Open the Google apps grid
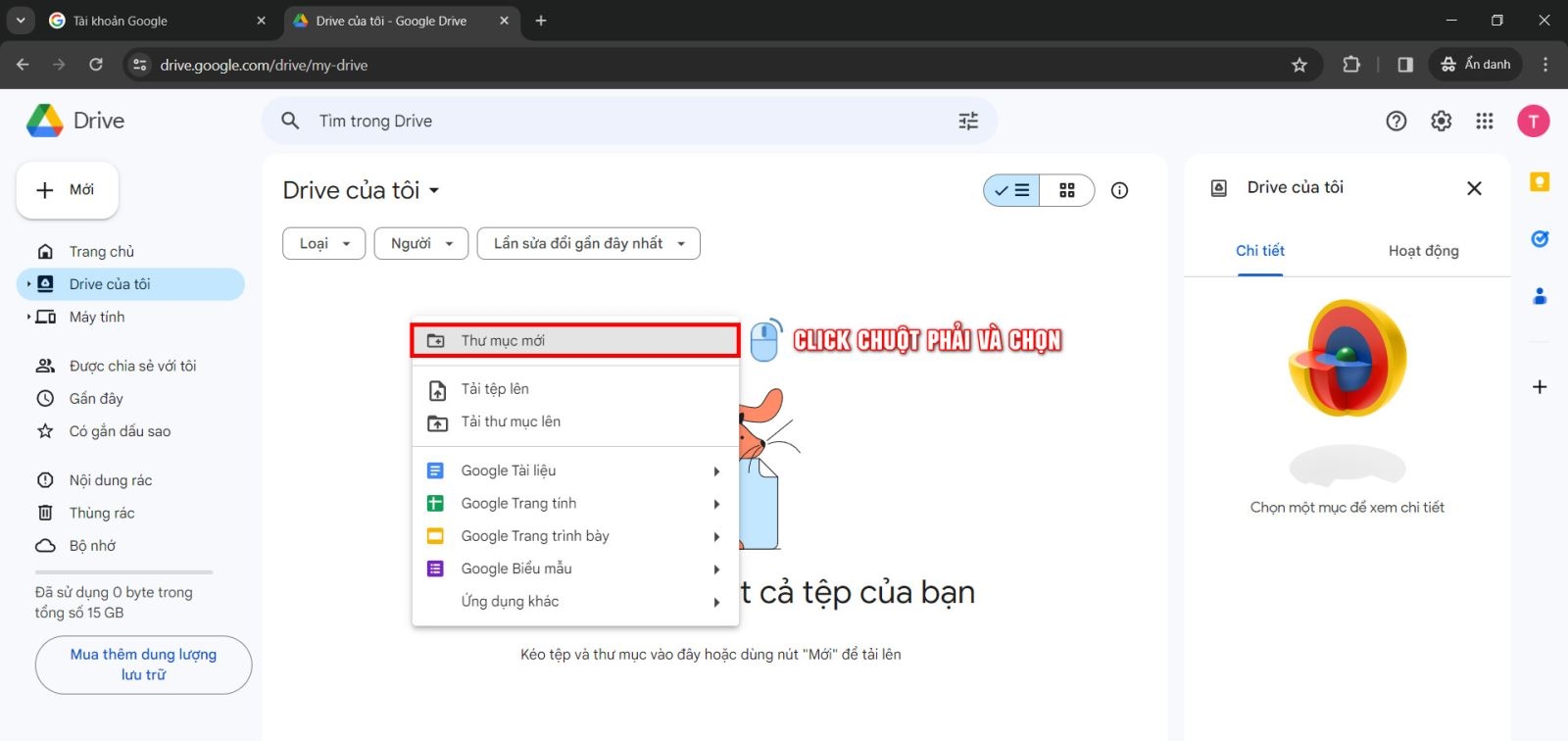The image size is (1568, 741). [x=1485, y=121]
